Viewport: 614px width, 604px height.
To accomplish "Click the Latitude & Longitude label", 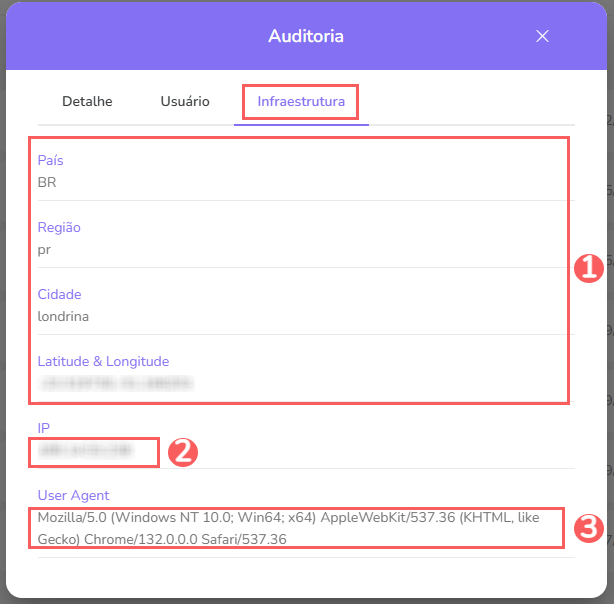I will 103,362.
